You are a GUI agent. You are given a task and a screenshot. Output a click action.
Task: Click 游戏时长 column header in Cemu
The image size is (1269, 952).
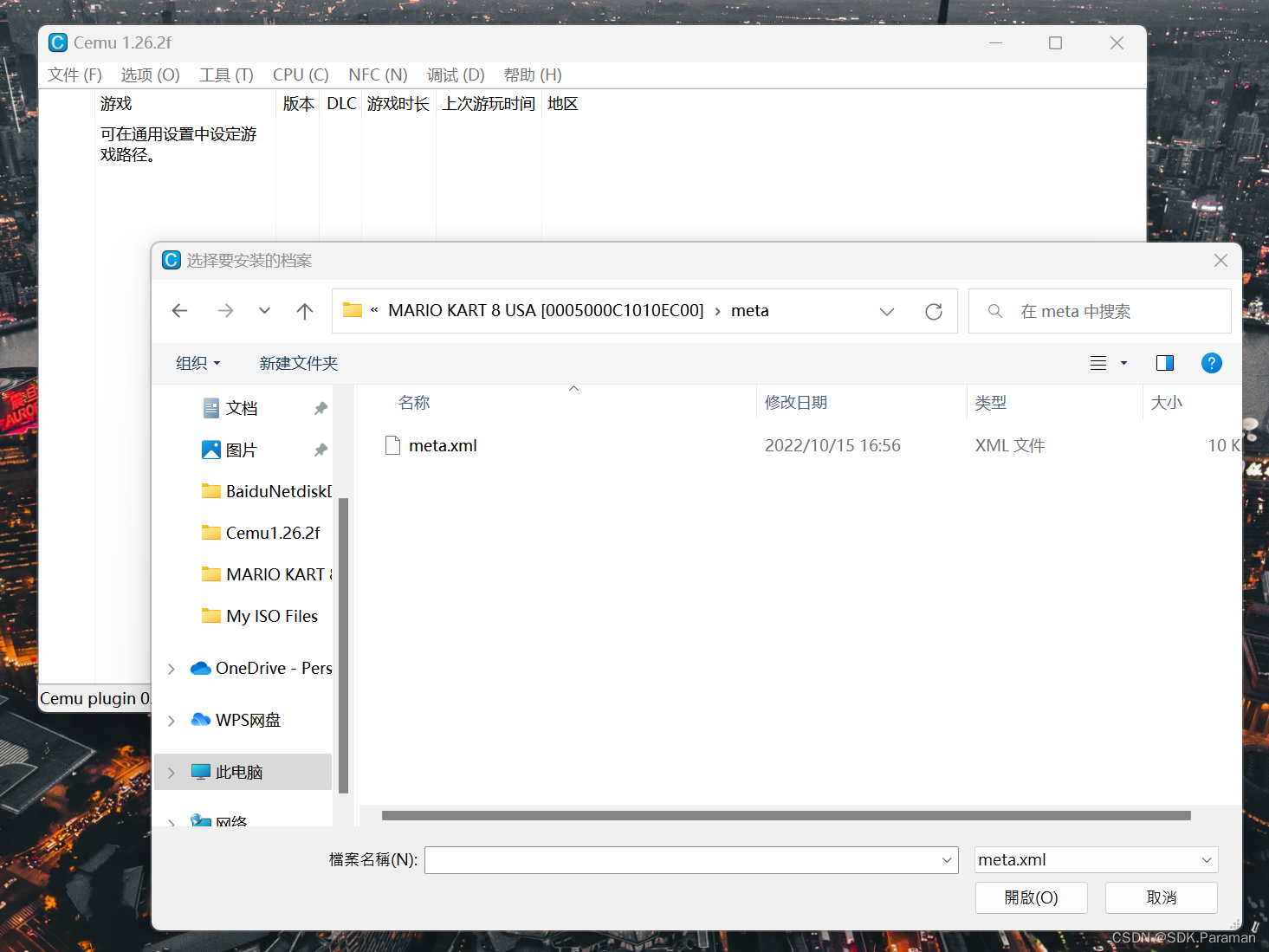click(x=398, y=104)
